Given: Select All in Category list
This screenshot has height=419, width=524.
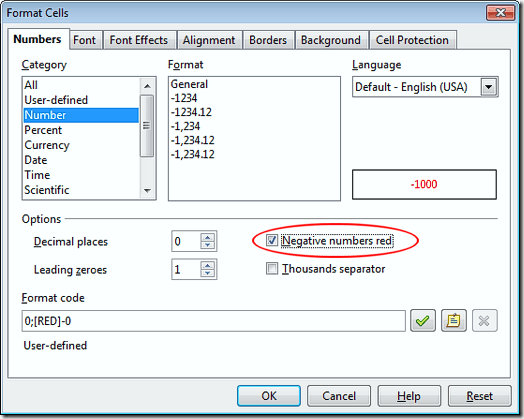Looking at the screenshot, I should coord(81,85).
